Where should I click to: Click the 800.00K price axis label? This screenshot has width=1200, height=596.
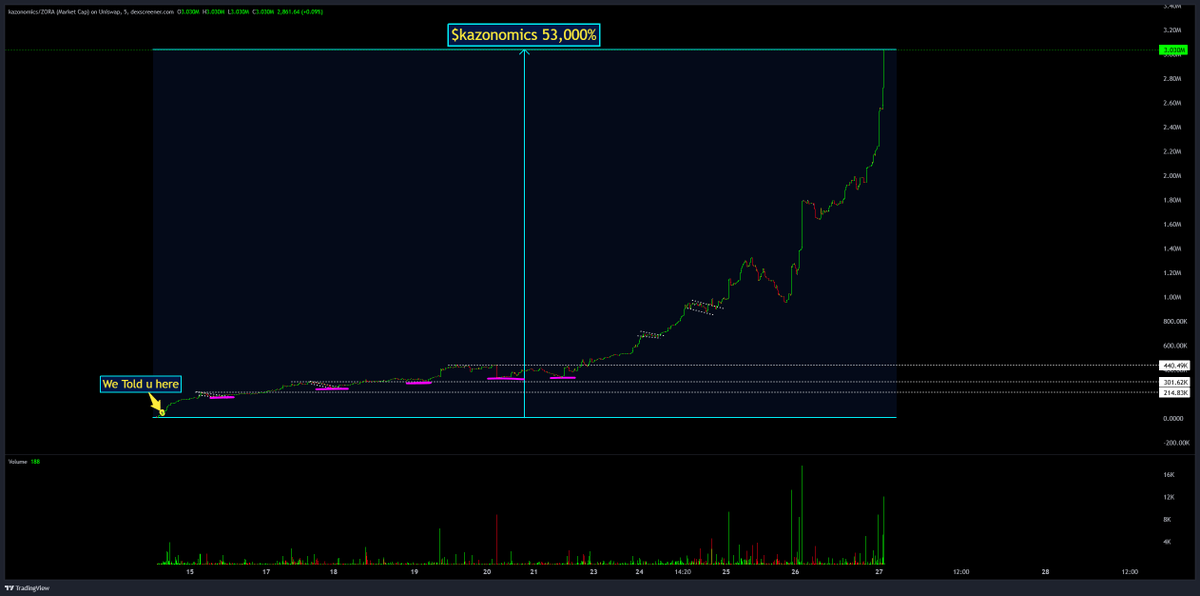tap(1174, 321)
